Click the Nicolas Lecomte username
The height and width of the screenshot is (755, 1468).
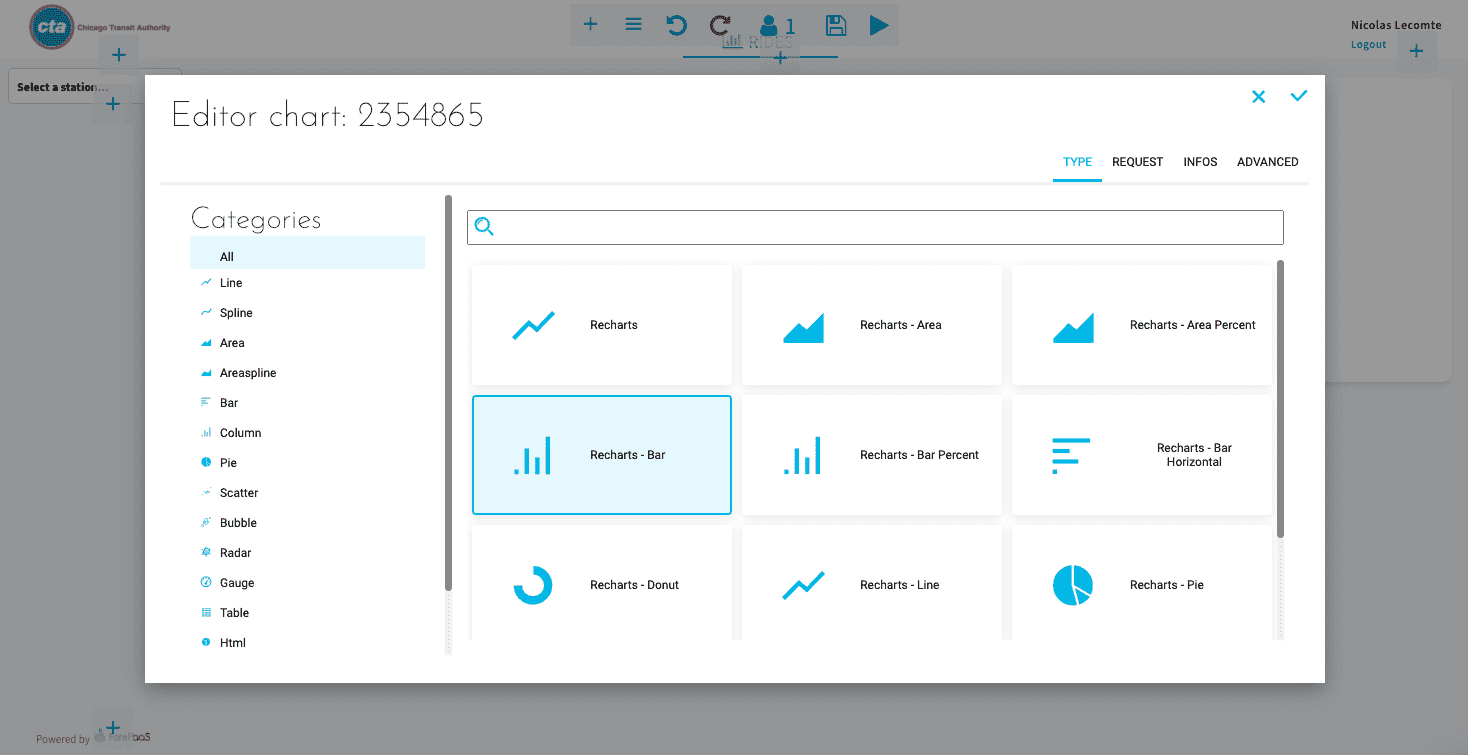point(1396,25)
